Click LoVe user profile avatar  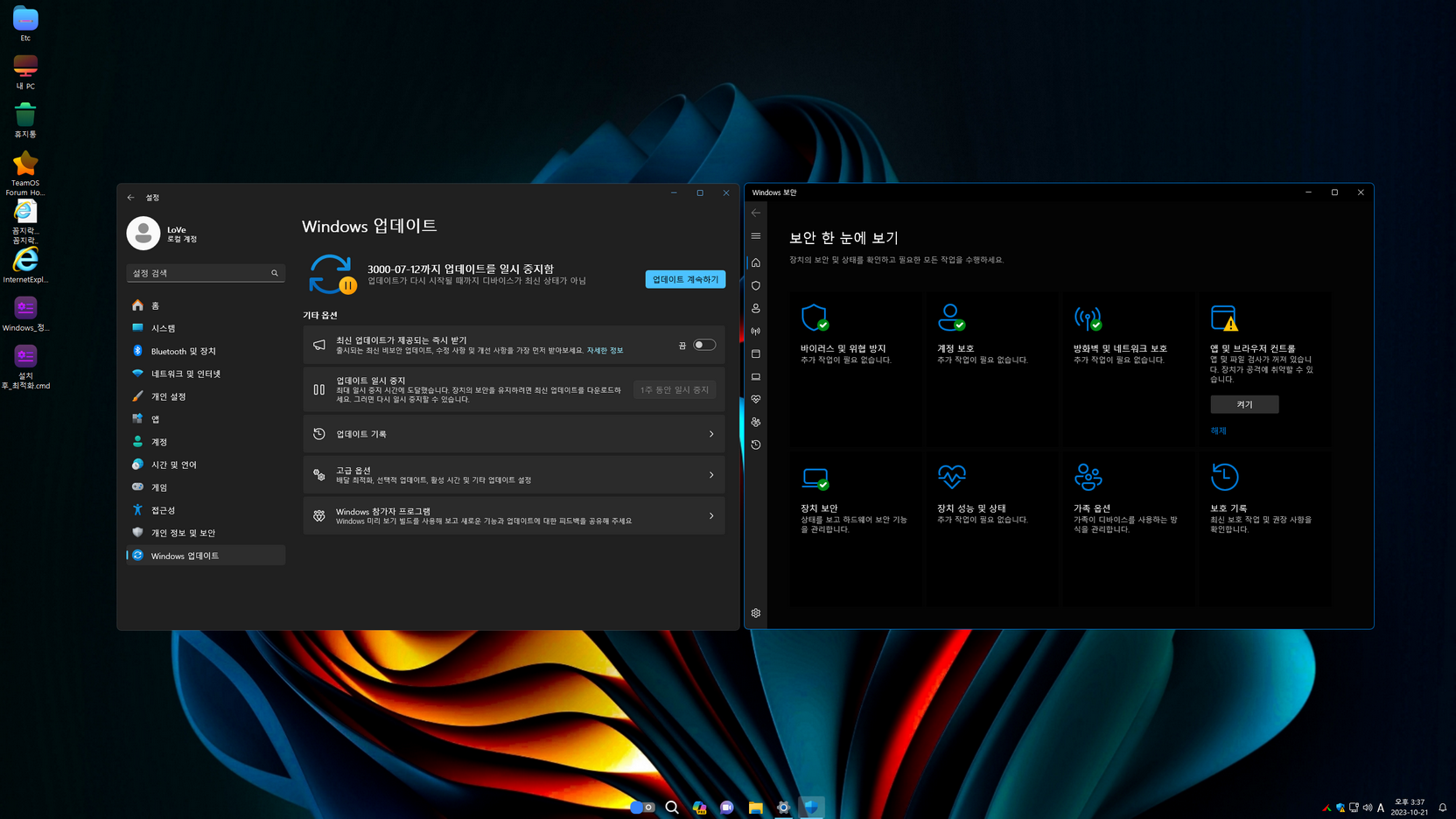point(143,234)
